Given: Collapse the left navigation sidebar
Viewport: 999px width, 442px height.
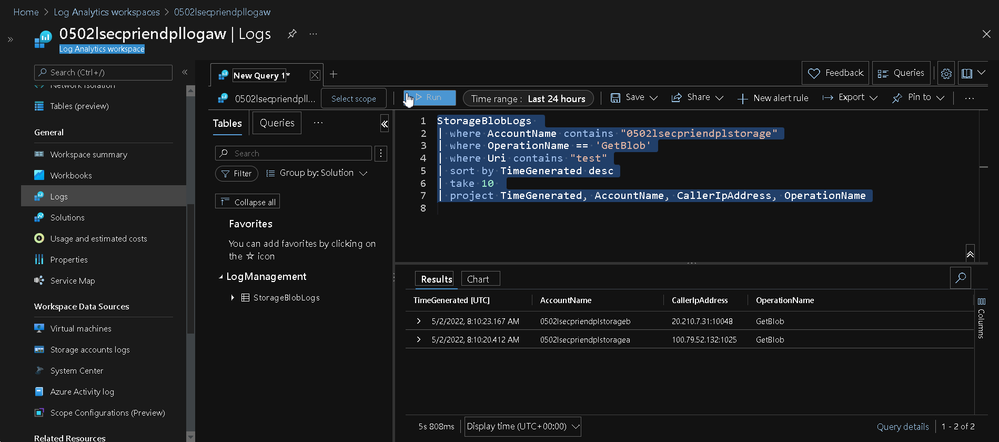Looking at the screenshot, I should (184, 73).
